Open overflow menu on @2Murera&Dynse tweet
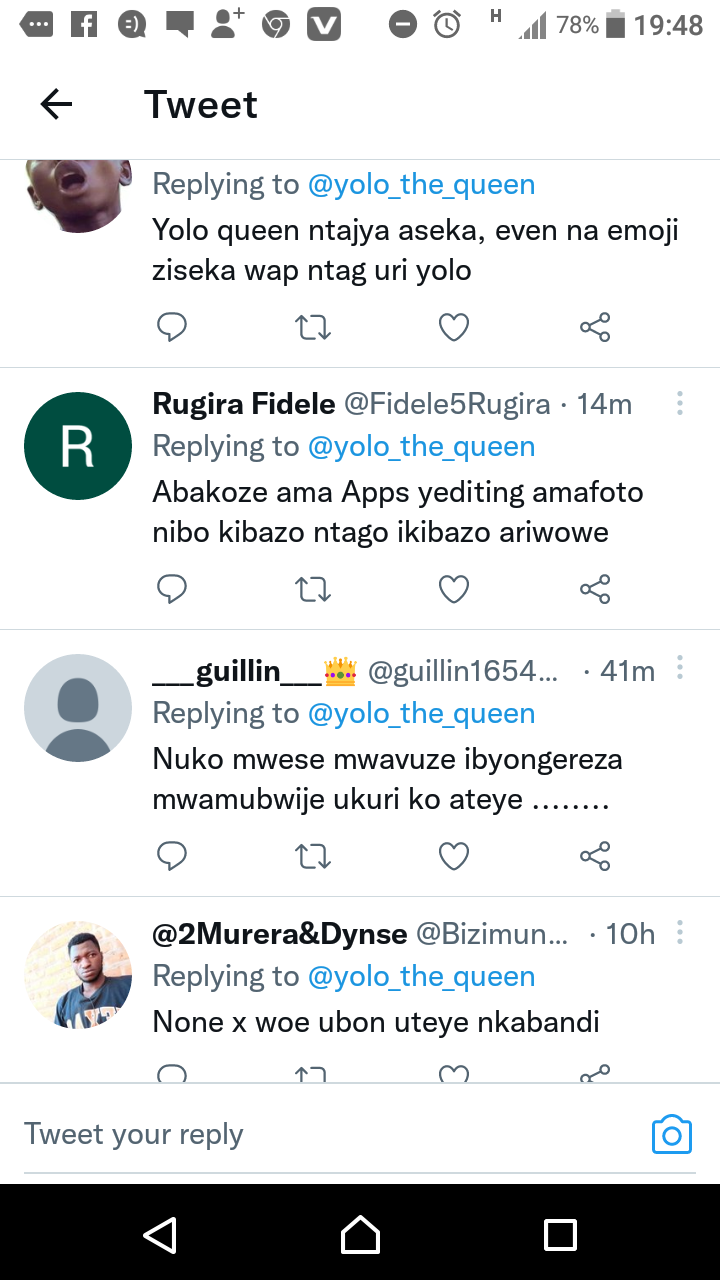This screenshot has width=720, height=1280. coord(680,933)
